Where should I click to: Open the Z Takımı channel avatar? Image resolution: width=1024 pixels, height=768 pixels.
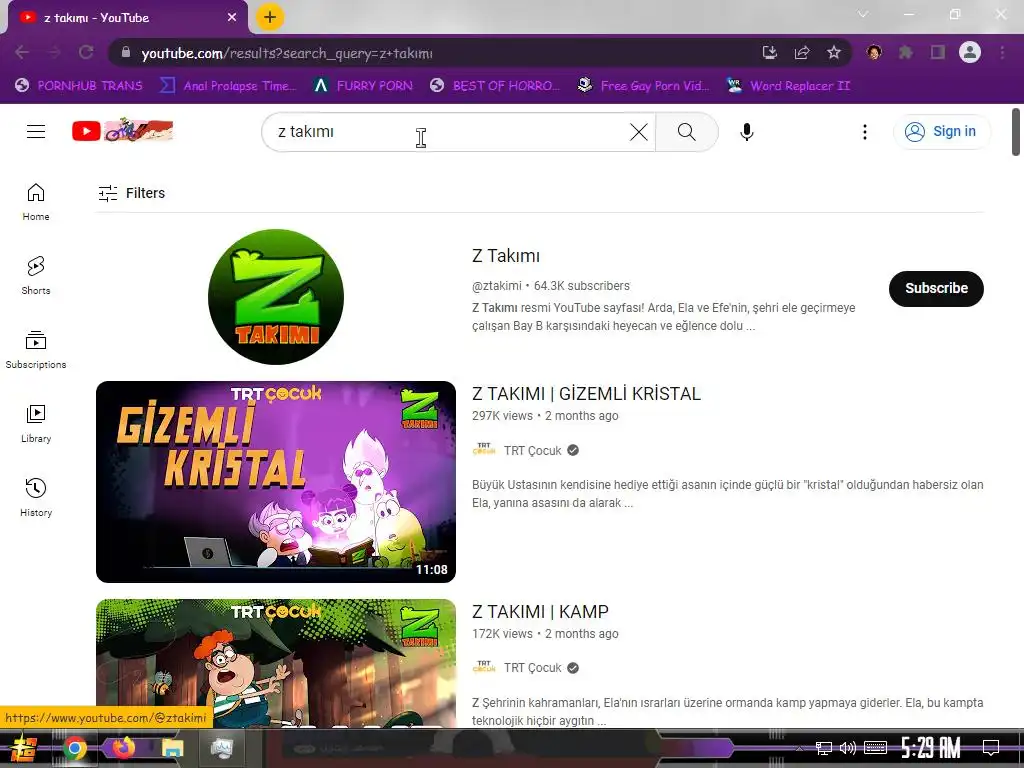[x=276, y=296]
